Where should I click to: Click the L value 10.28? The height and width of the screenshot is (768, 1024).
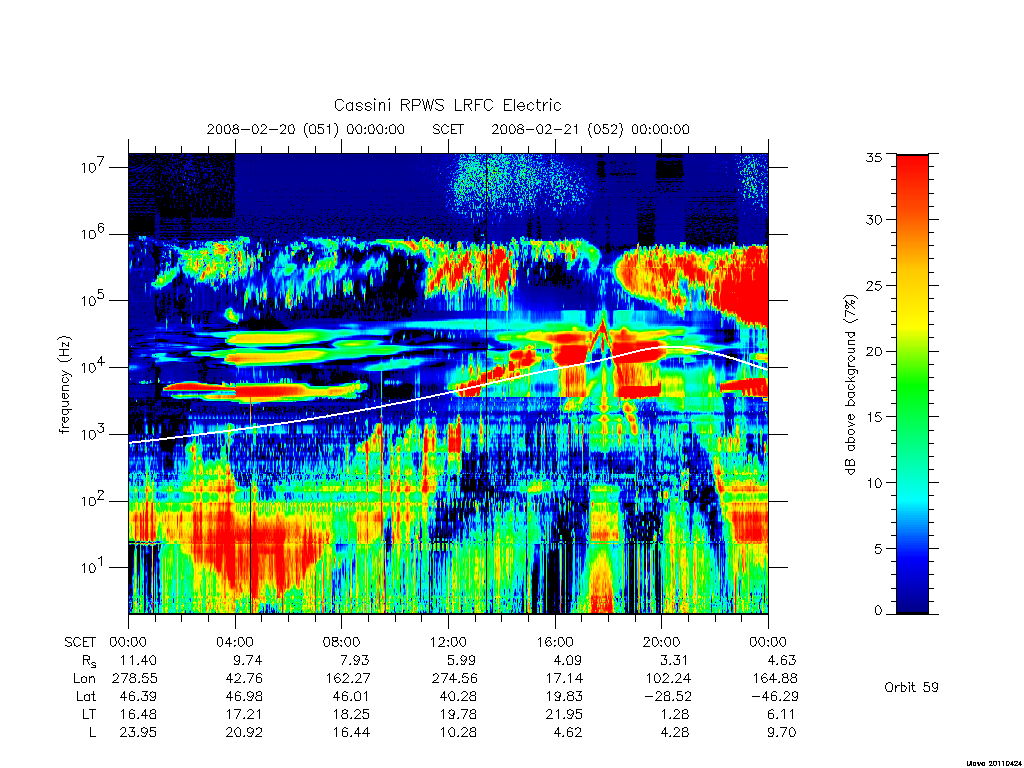tap(458, 732)
